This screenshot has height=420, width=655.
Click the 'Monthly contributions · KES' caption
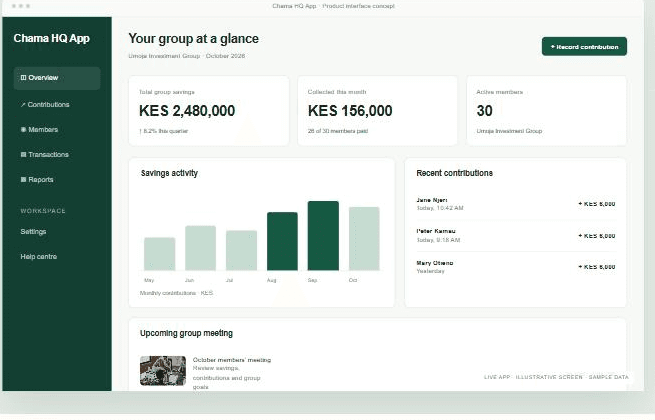[176, 293]
